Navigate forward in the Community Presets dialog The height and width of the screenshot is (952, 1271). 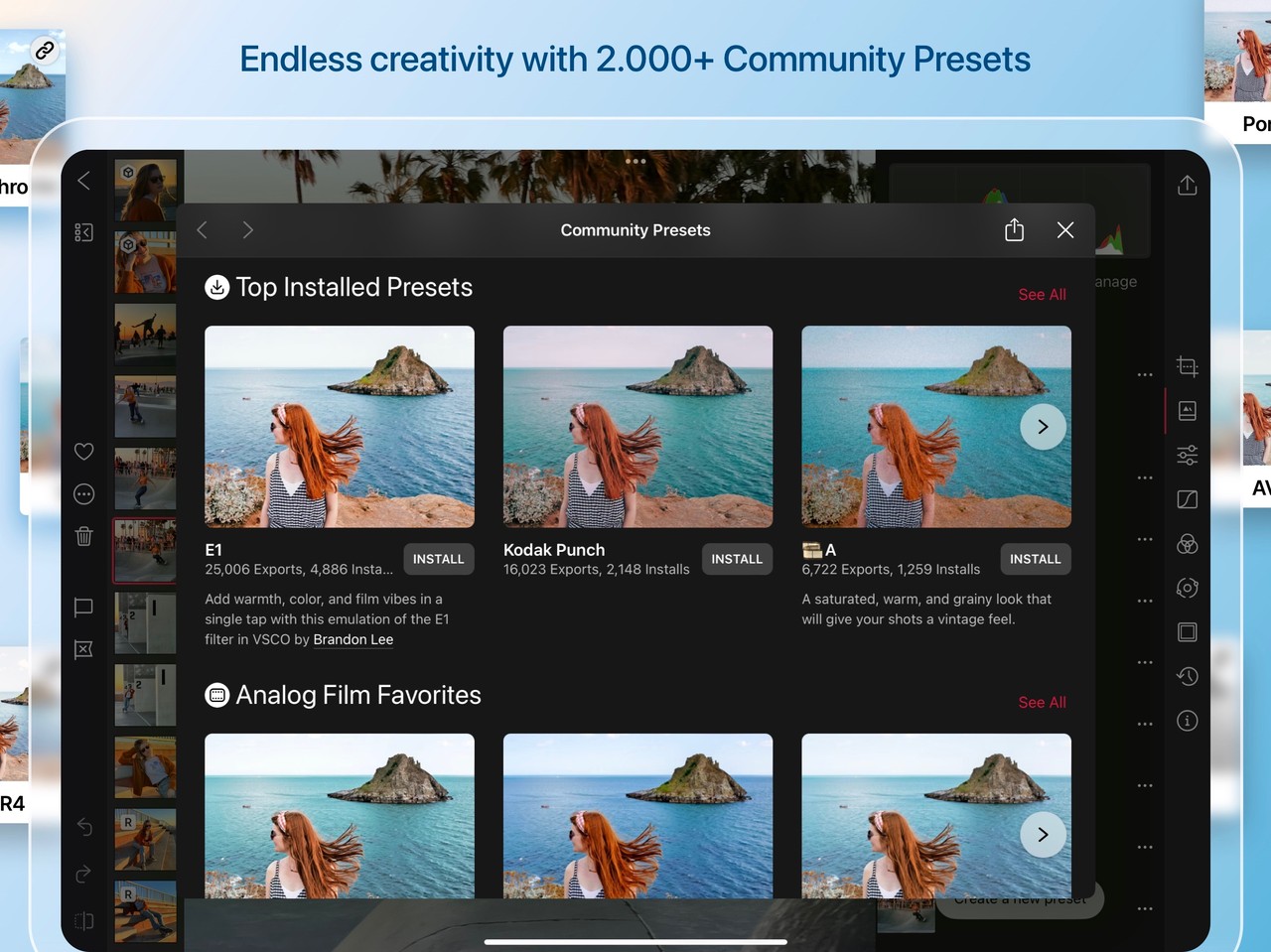pyautogui.click(x=248, y=230)
